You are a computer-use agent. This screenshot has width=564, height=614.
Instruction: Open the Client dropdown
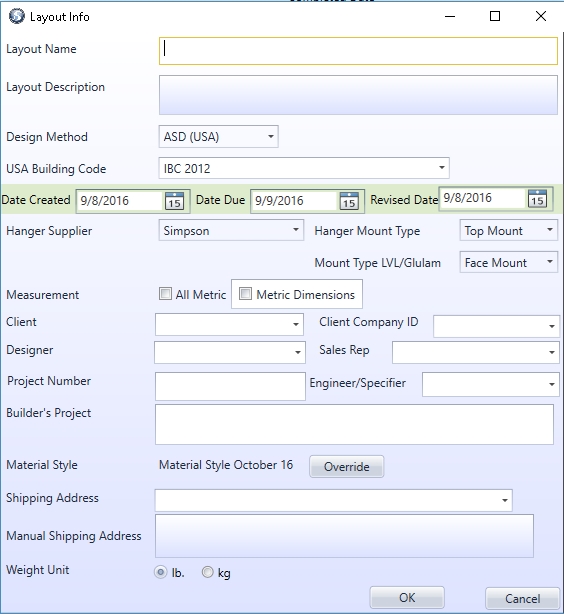click(229, 324)
